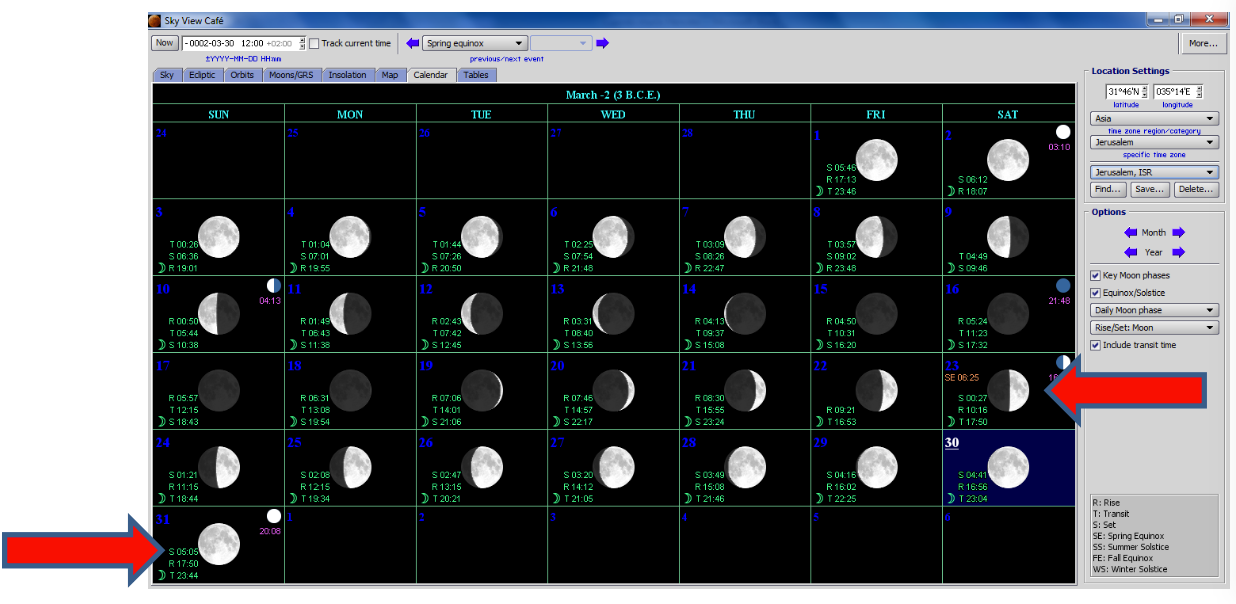Go to next month arrow
Viewport: 1236px width, 604px height.
coord(1178,232)
